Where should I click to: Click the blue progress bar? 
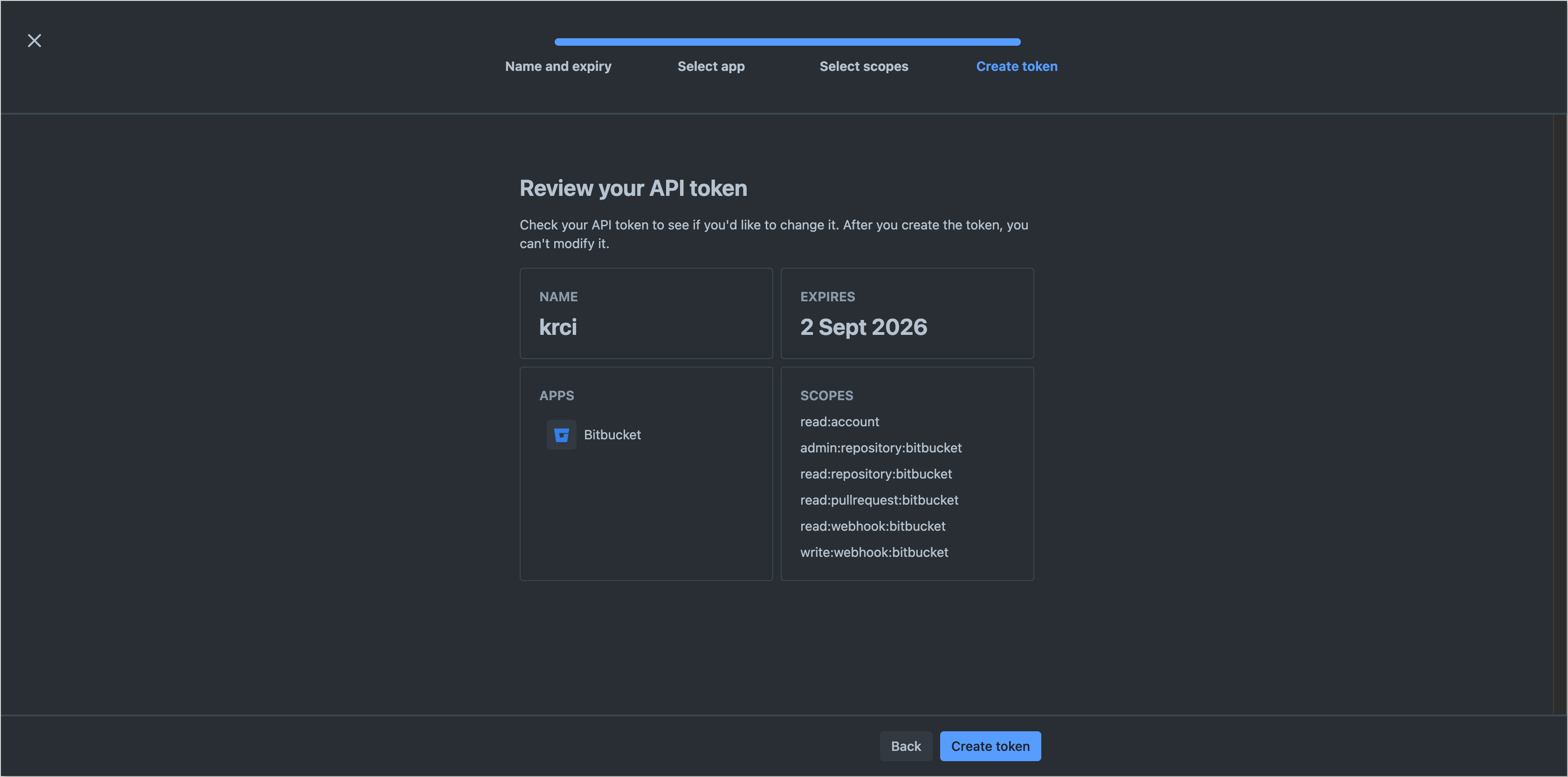[x=787, y=42]
